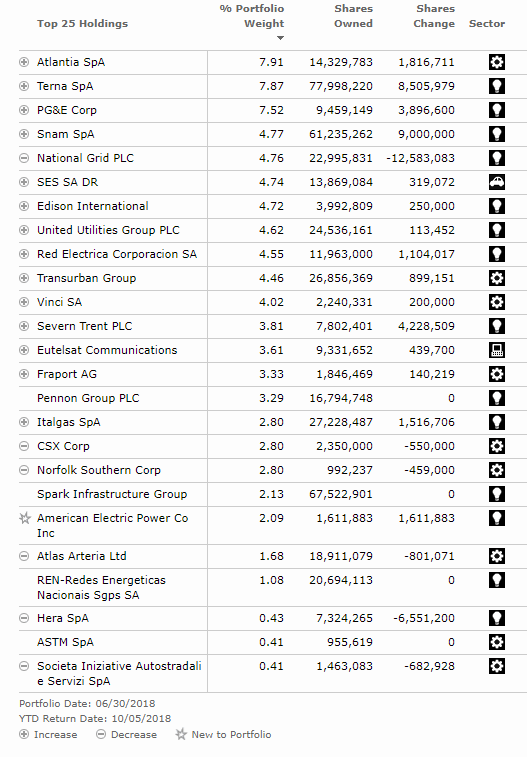This screenshot has height=757, width=527.
Task: Open the Vinci SA holding link
Action: (x=59, y=302)
